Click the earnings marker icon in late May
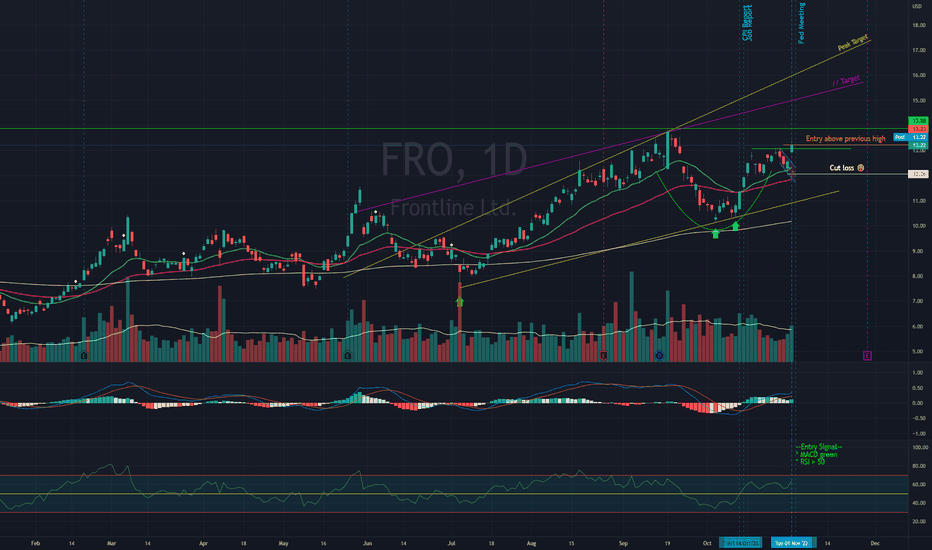Screen dimensions: 932x550 (348, 356)
